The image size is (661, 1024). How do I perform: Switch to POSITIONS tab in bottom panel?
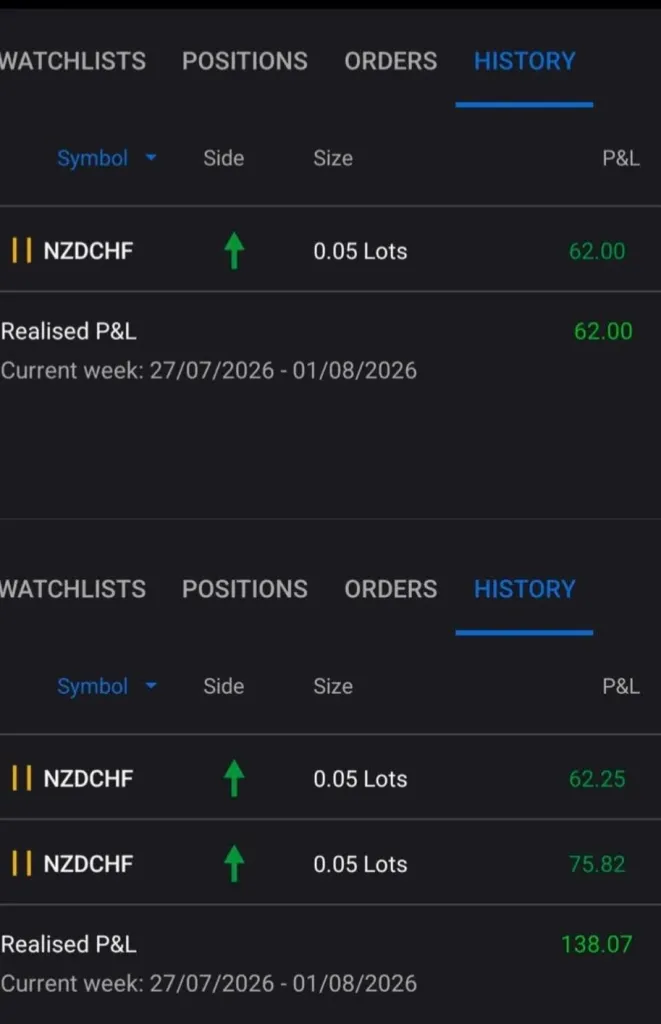pos(245,589)
